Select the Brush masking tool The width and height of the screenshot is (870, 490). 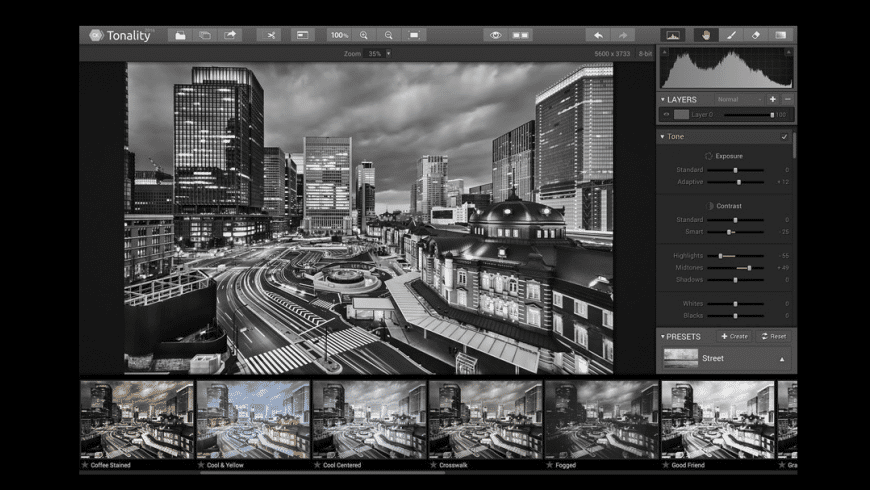731,35
